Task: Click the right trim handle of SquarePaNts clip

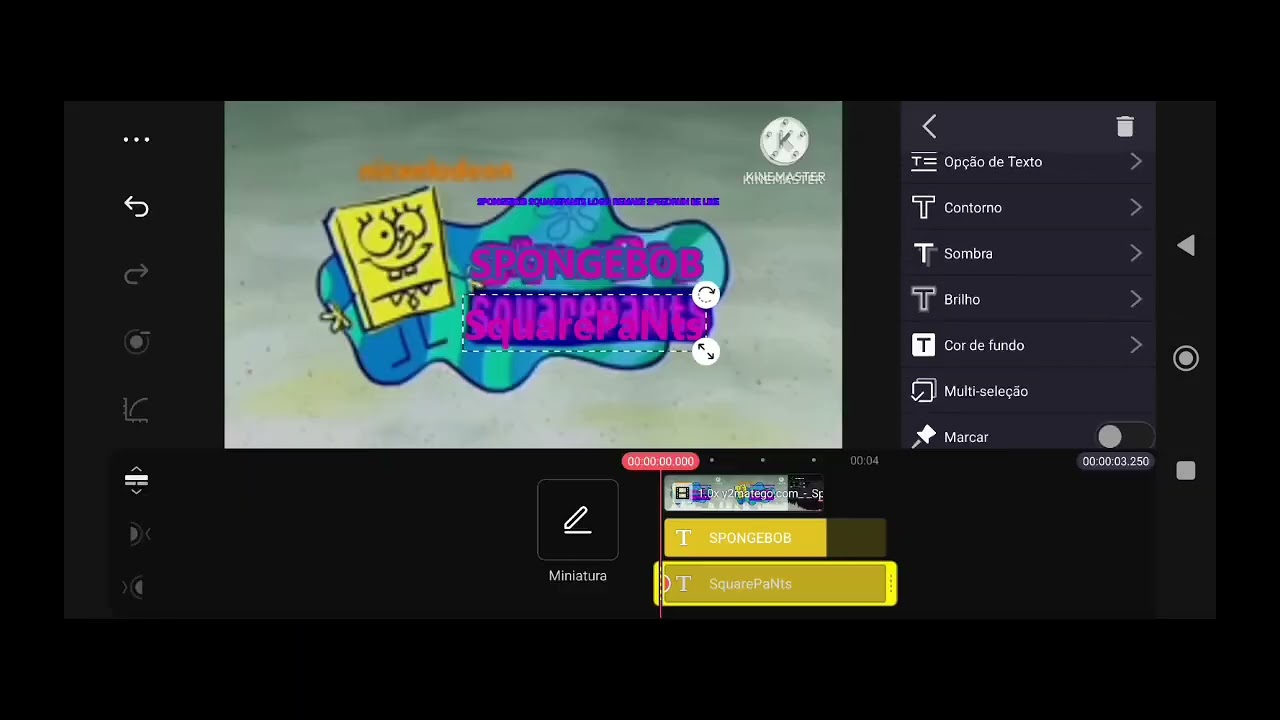Action: point(891,584)
